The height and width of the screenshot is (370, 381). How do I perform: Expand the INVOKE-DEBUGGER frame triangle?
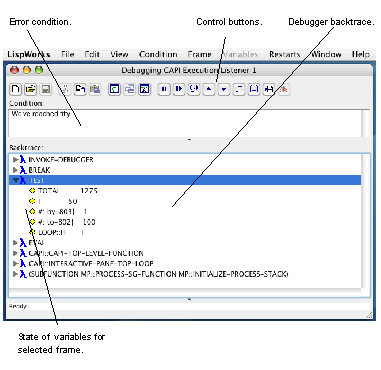15,160
